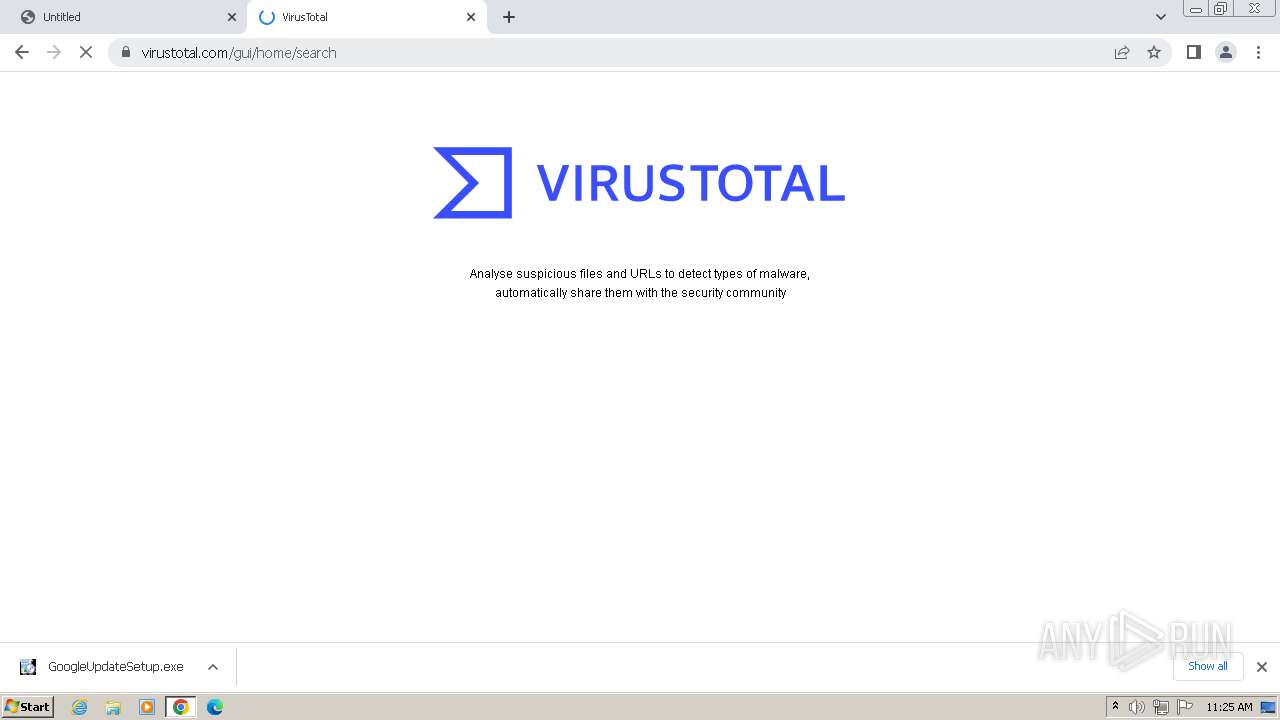The height and width of the screenshot is (720, 1280).
Task: Expand GoogleUpdateSetup.exe download options chevron
Action: [x=213, y=667]
